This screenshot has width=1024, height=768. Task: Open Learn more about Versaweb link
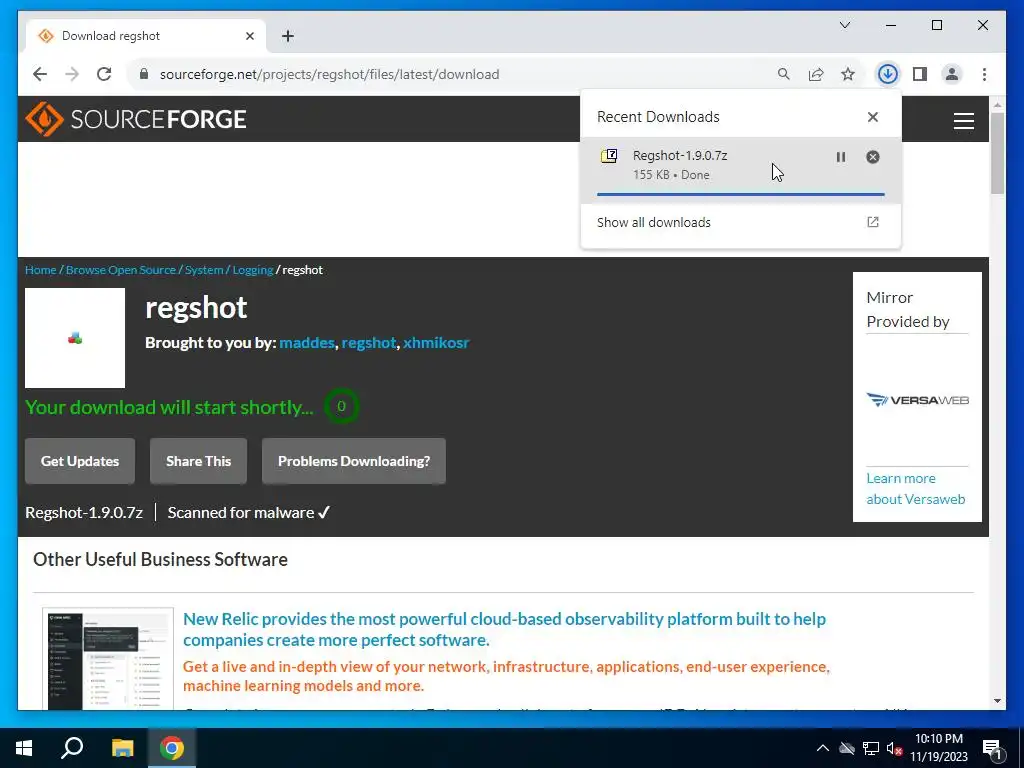point(916,488)
